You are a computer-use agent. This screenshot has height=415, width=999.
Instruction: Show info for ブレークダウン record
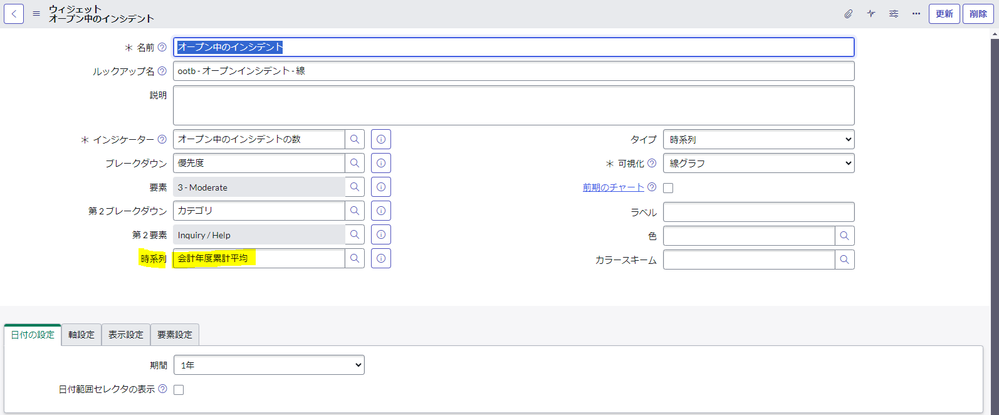pos(381,163)
